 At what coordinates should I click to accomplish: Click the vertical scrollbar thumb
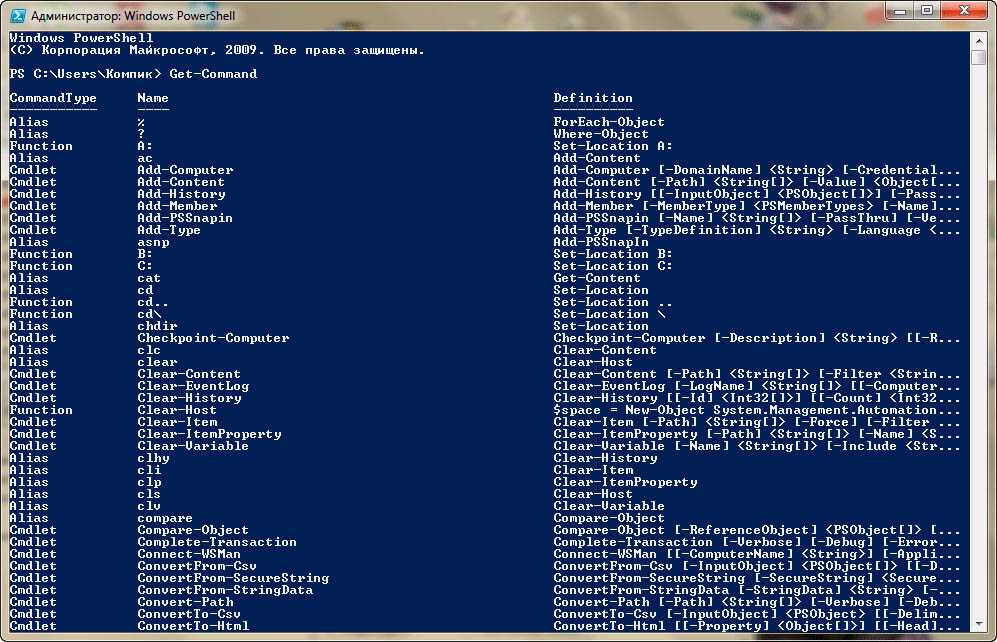pos(978,57)
